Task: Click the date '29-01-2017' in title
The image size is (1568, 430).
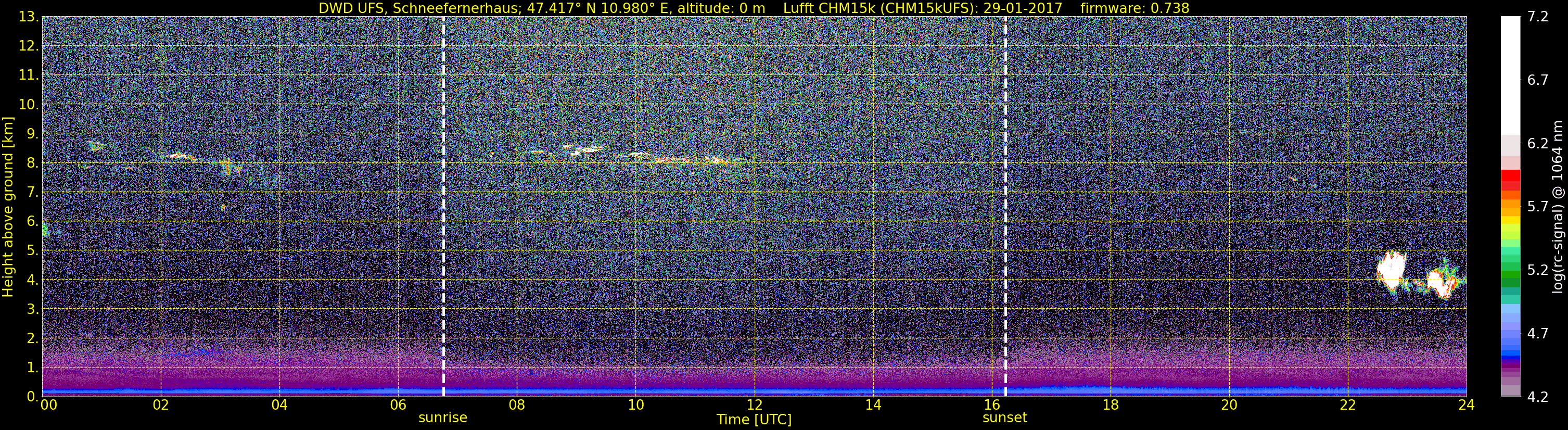Action: coord(1023,8)
